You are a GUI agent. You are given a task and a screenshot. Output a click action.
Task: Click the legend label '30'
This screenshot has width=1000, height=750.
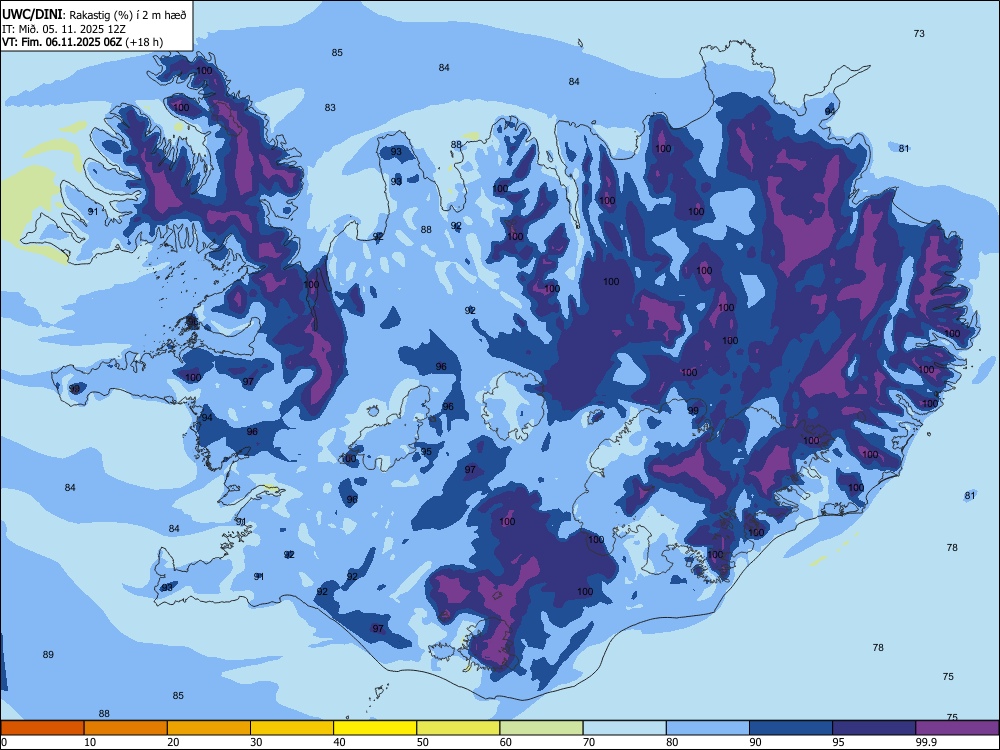click(x=256, y=742)
